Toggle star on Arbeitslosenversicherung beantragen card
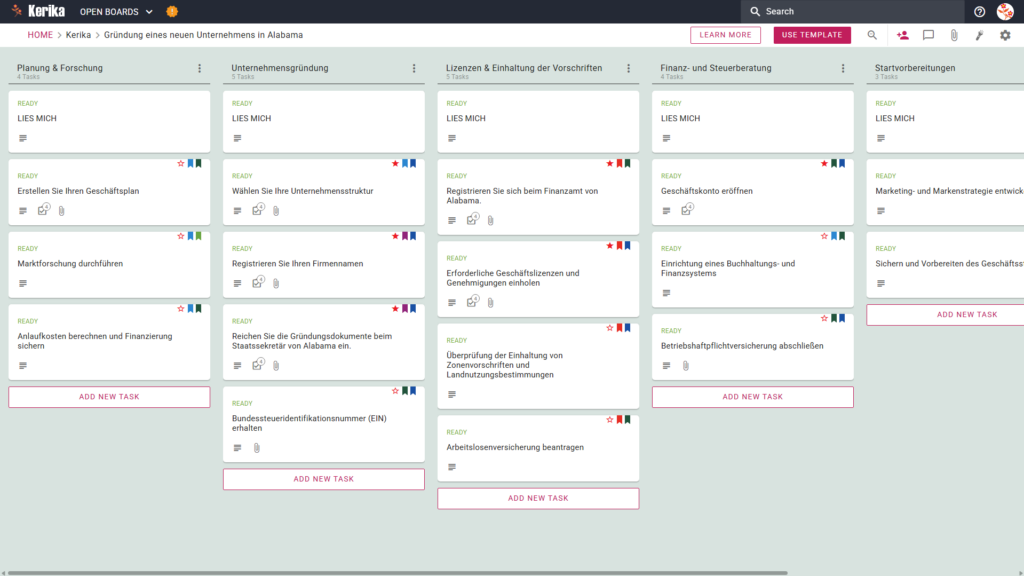The image size is (1024, 576). pos(610,419)
